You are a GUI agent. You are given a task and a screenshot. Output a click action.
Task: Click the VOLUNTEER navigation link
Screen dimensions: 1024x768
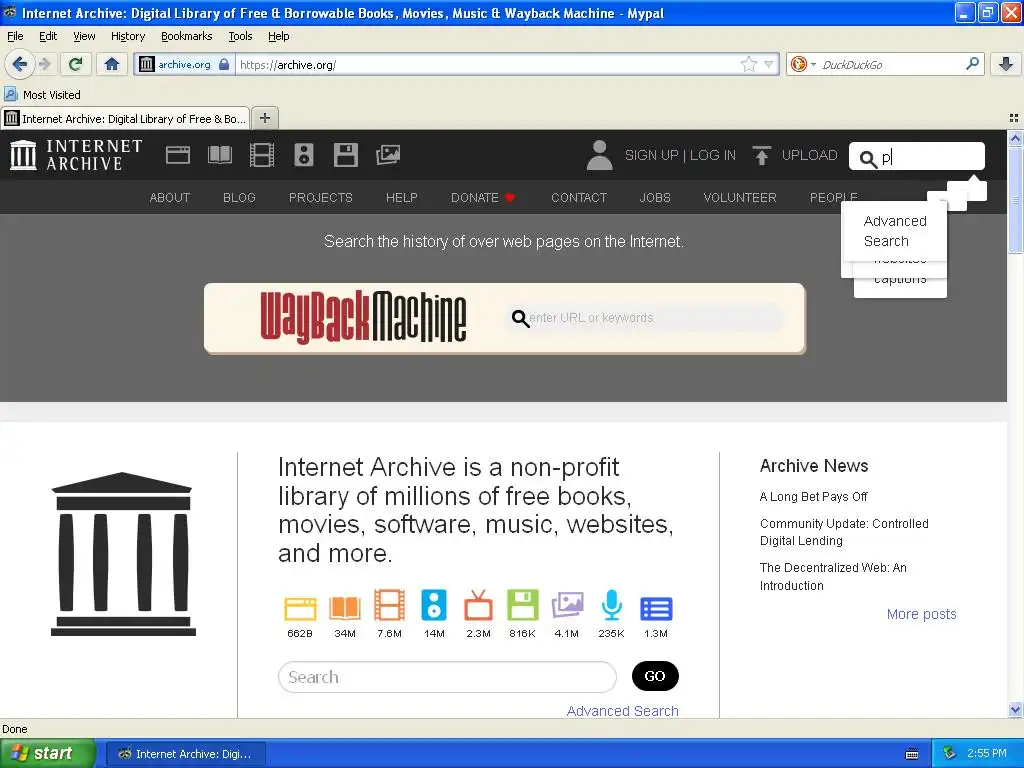pos(740,197)
